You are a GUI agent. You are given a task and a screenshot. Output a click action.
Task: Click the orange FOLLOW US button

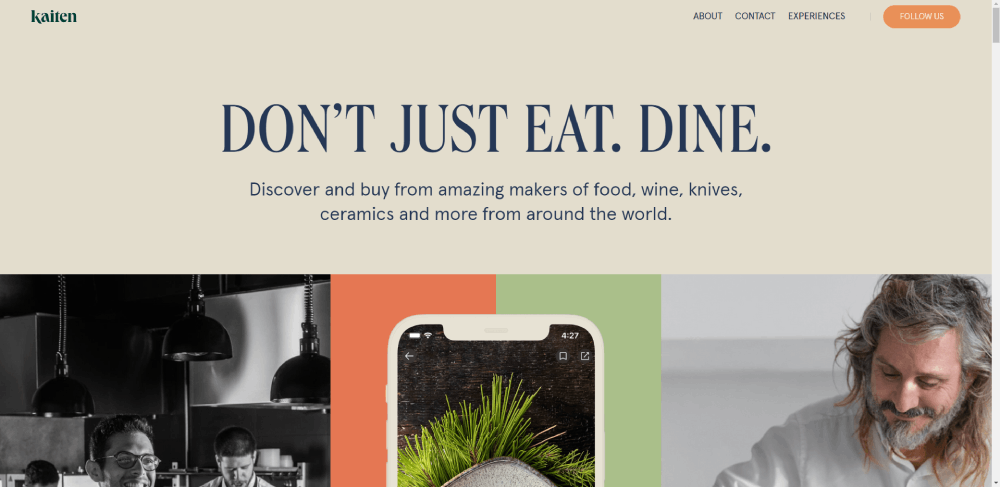click(x=922, y=17)
